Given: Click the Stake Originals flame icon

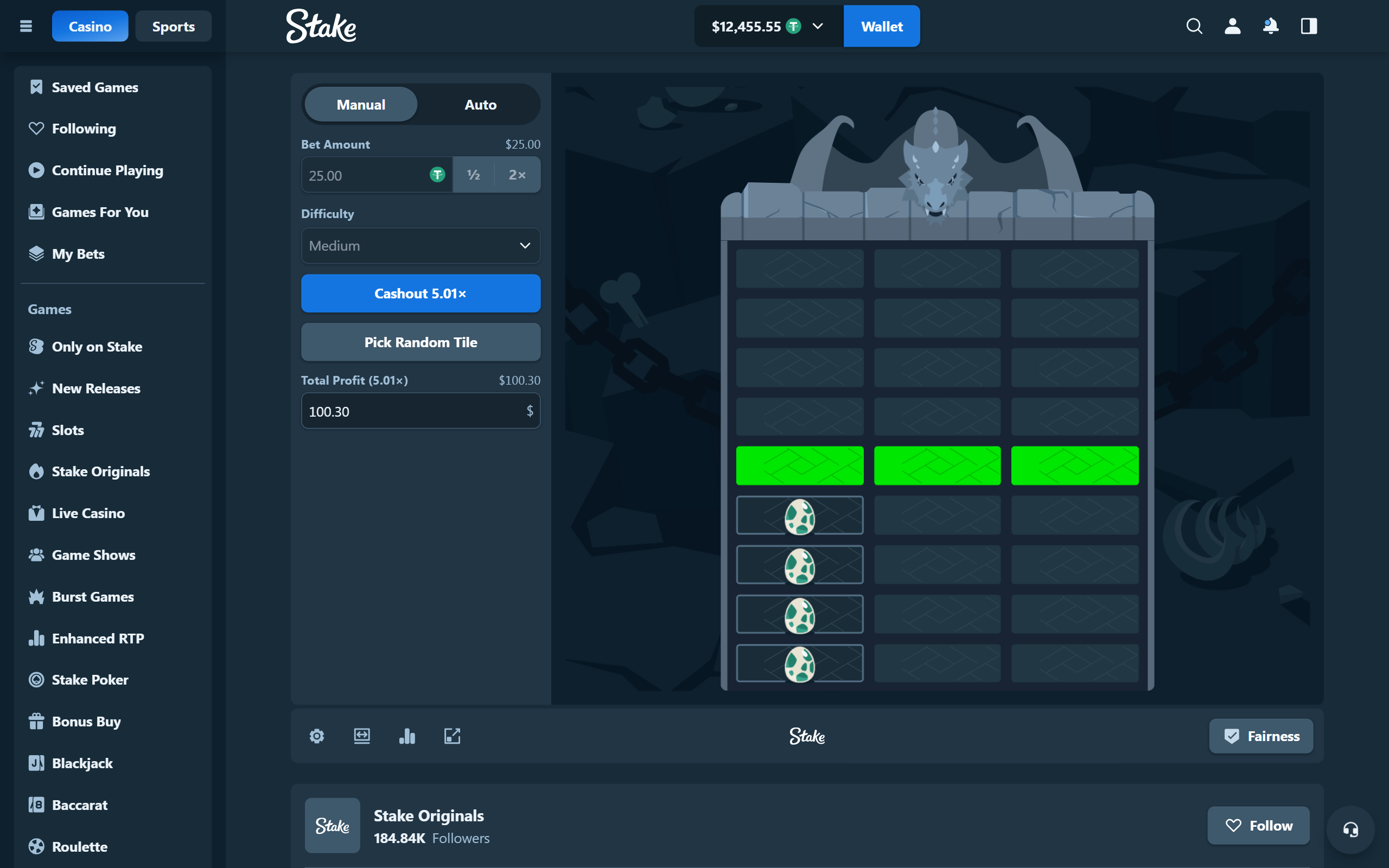Looking at the screenshot, I should click(x=36, y=471).
